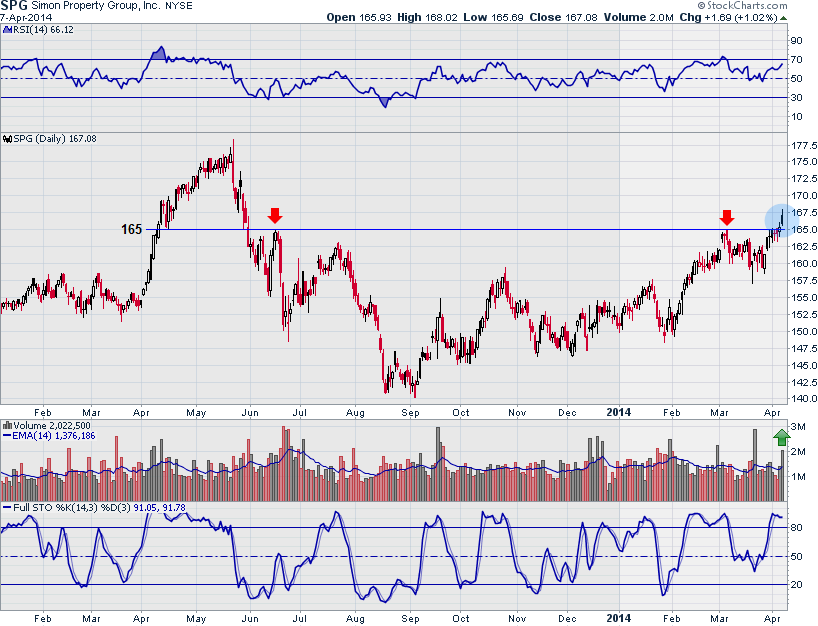Click the 145.0 price axis label
The height and width of the screenshot is (626, 818).
point(804,365)
